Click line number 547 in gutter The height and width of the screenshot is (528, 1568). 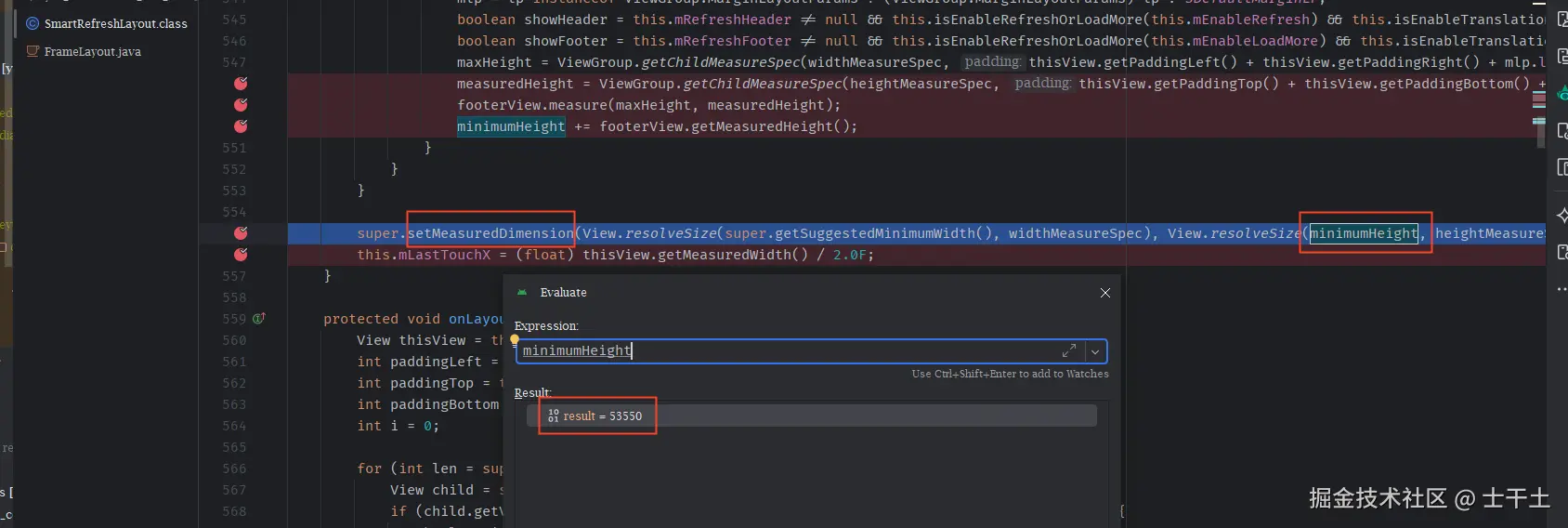pos(234,62)
